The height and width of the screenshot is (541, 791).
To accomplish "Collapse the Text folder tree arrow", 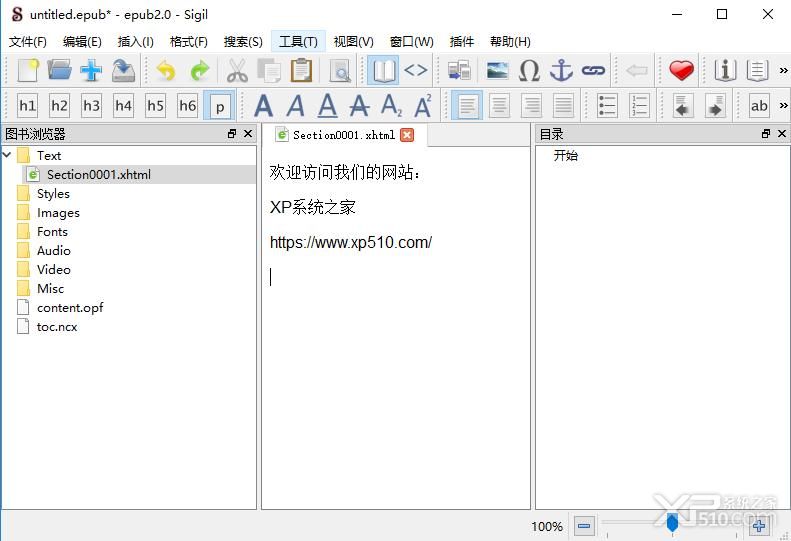I will coord(7,154).
